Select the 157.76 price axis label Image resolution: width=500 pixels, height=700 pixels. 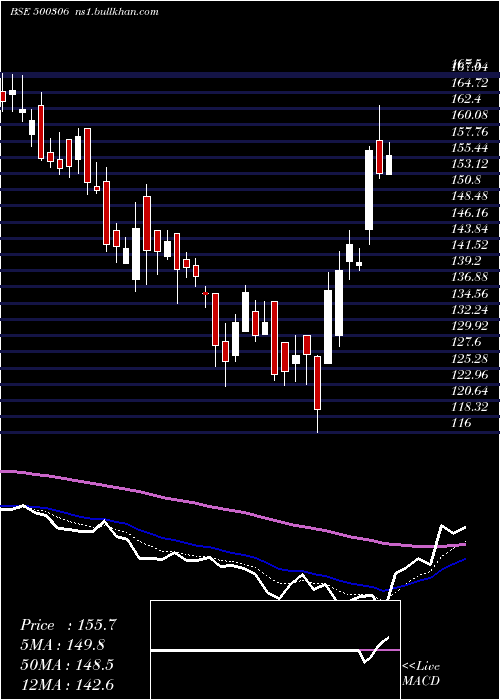pyautogui.click(x=470, y=132)
